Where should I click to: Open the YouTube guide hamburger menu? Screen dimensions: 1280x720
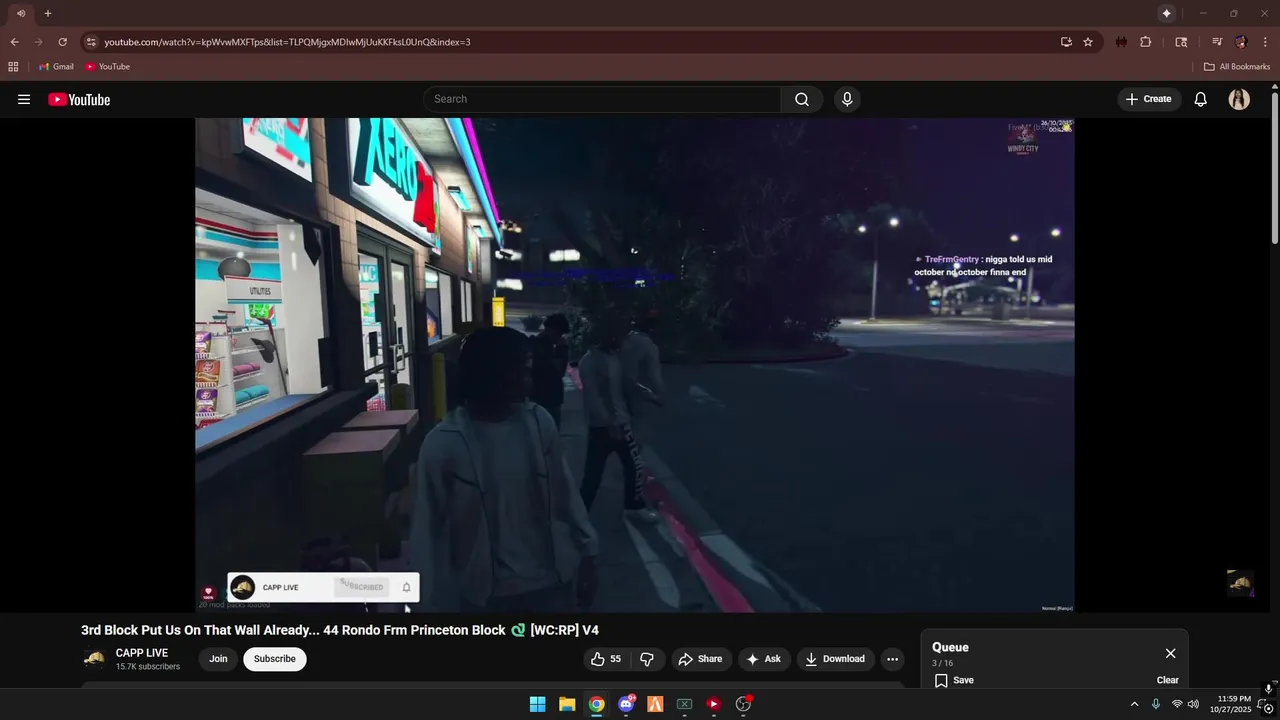coord(24,99)
